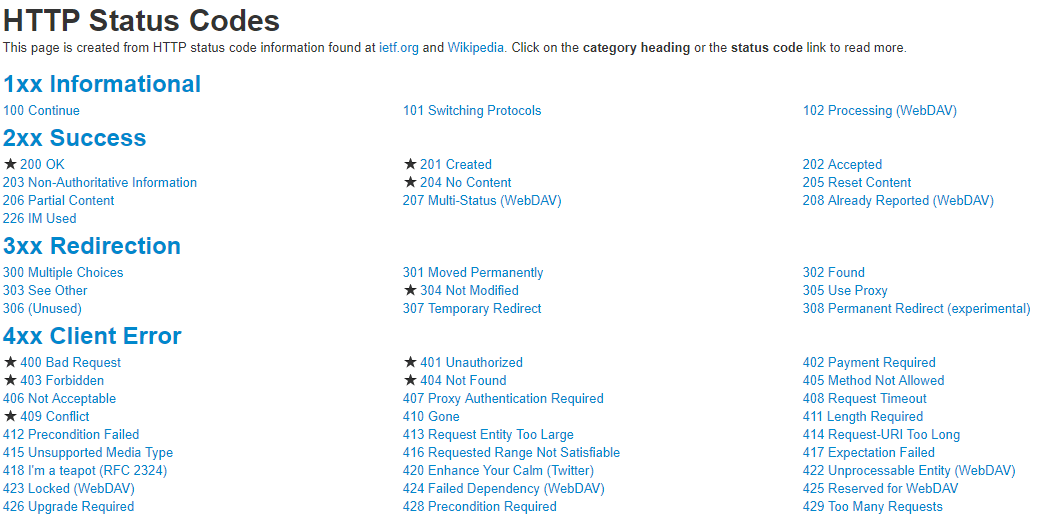Visit the Wikipedia source link
This screenshot has width=1041, height=514.
[x=476, y=47]
